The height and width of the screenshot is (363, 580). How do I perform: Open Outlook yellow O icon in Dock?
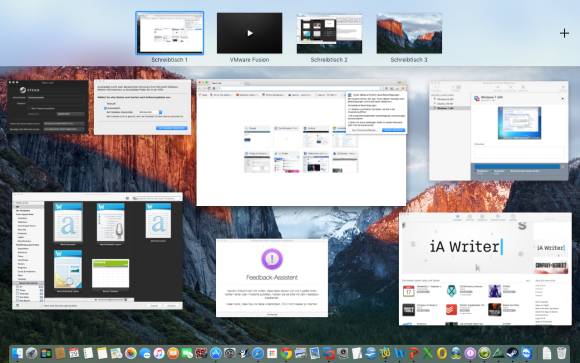tap(442, 353)
